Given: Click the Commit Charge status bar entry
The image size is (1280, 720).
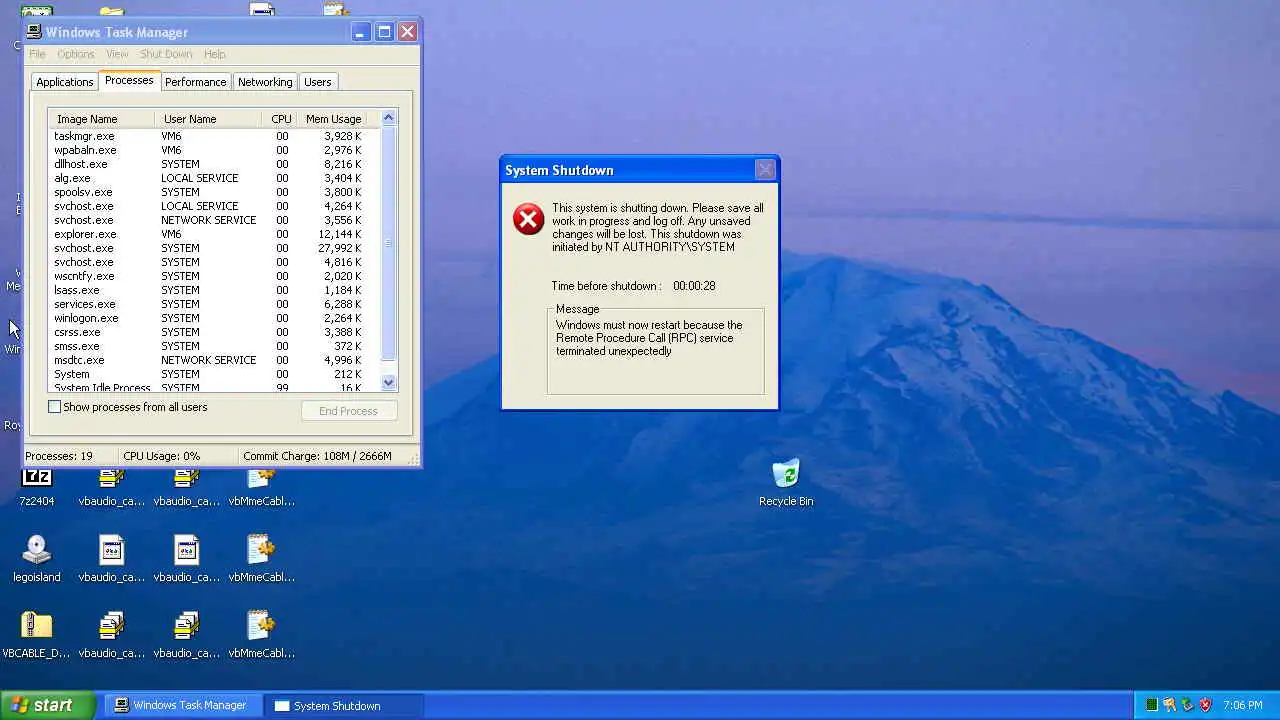Looking at the screenshot, I should tap(317, 456).
